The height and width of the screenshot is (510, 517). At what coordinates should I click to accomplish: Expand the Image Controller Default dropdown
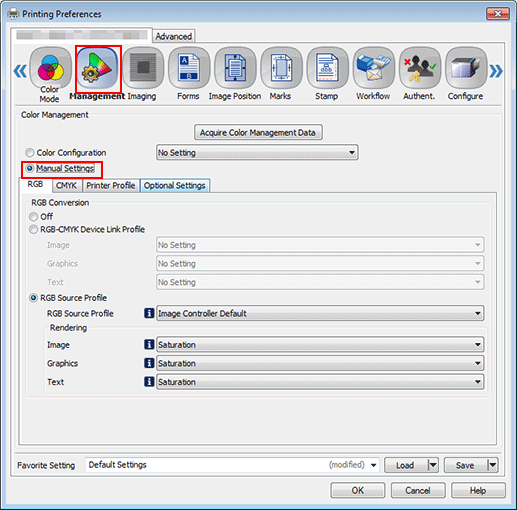(320, 313)
